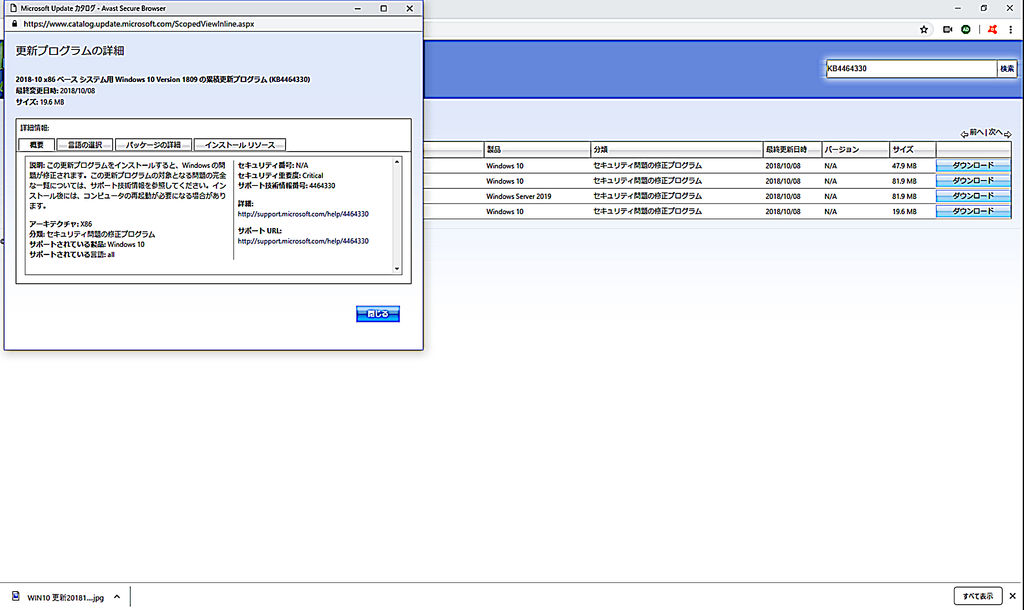Click the 更新プログラムの詳細 heading
This screenshot has height=610, width=1024.
point(70,51)
